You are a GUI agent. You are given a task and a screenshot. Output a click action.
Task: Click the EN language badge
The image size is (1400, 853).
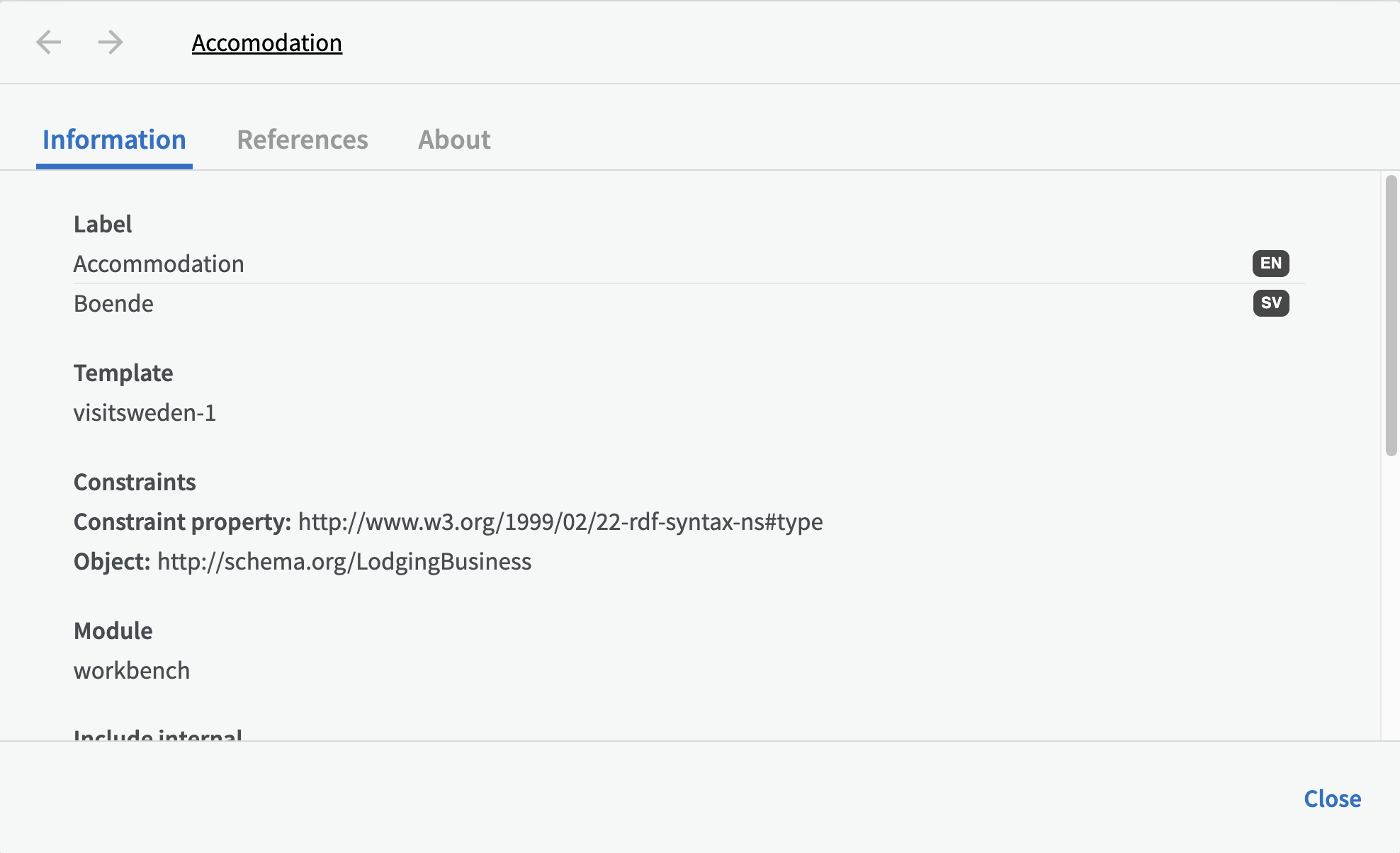(x=1270, y=264)
